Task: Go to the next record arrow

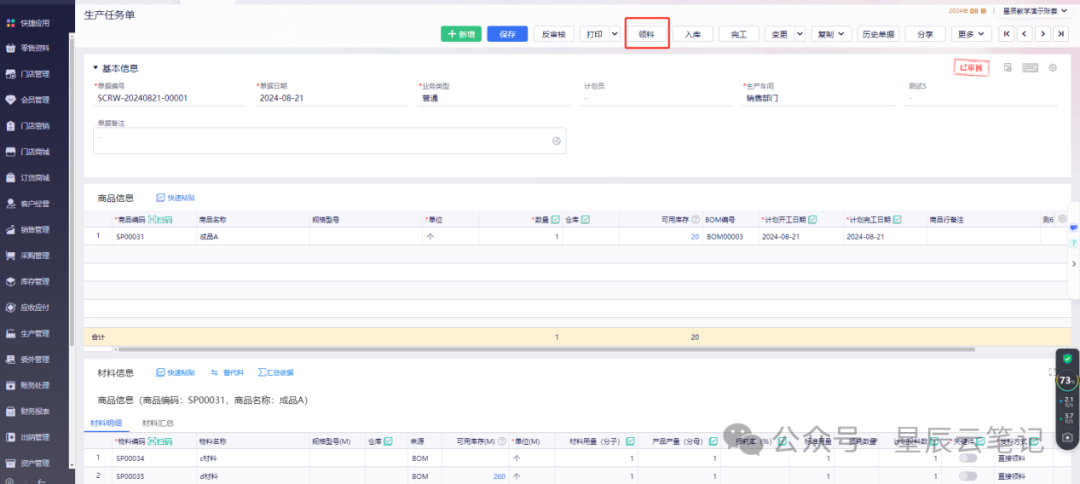Action: click(x=1043, y=34)
